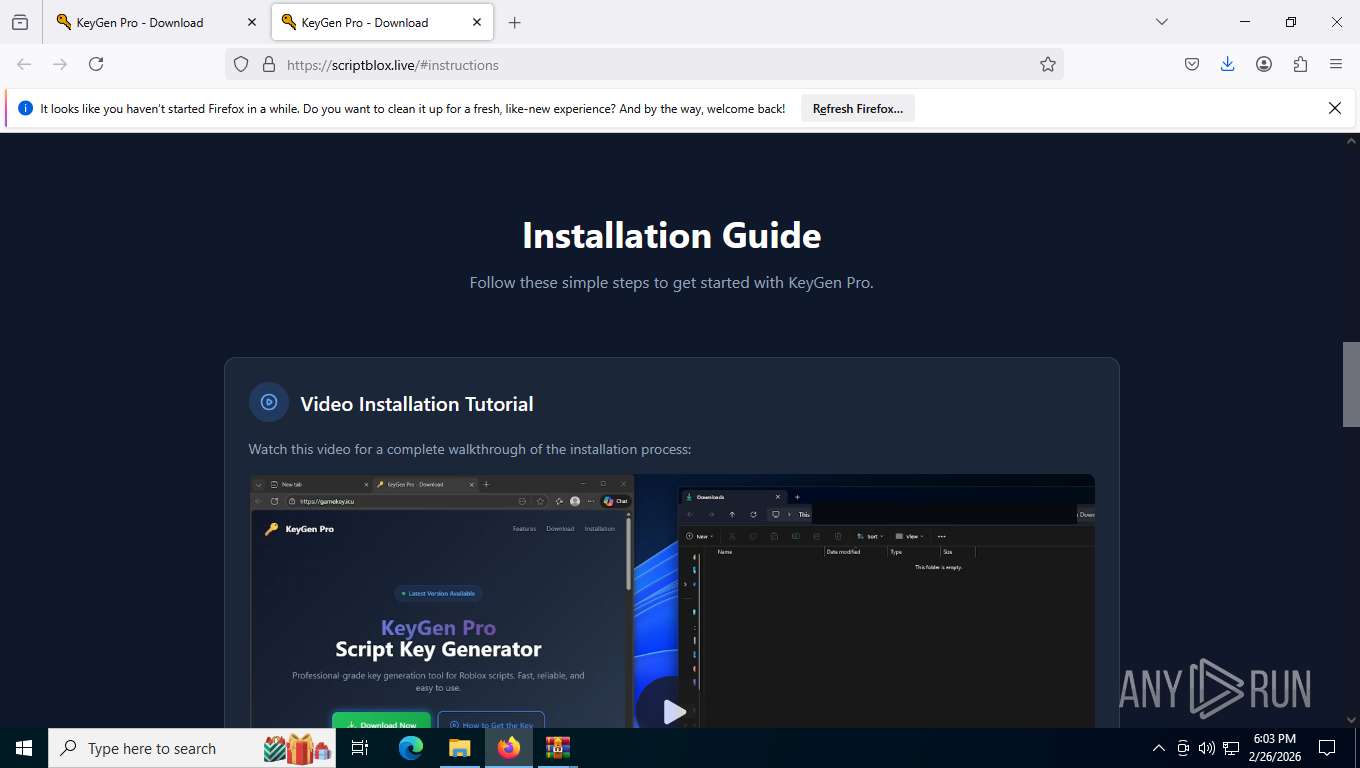
Task: Launch Microsoft Edge from the taskbar
Action: pos(411,748)
